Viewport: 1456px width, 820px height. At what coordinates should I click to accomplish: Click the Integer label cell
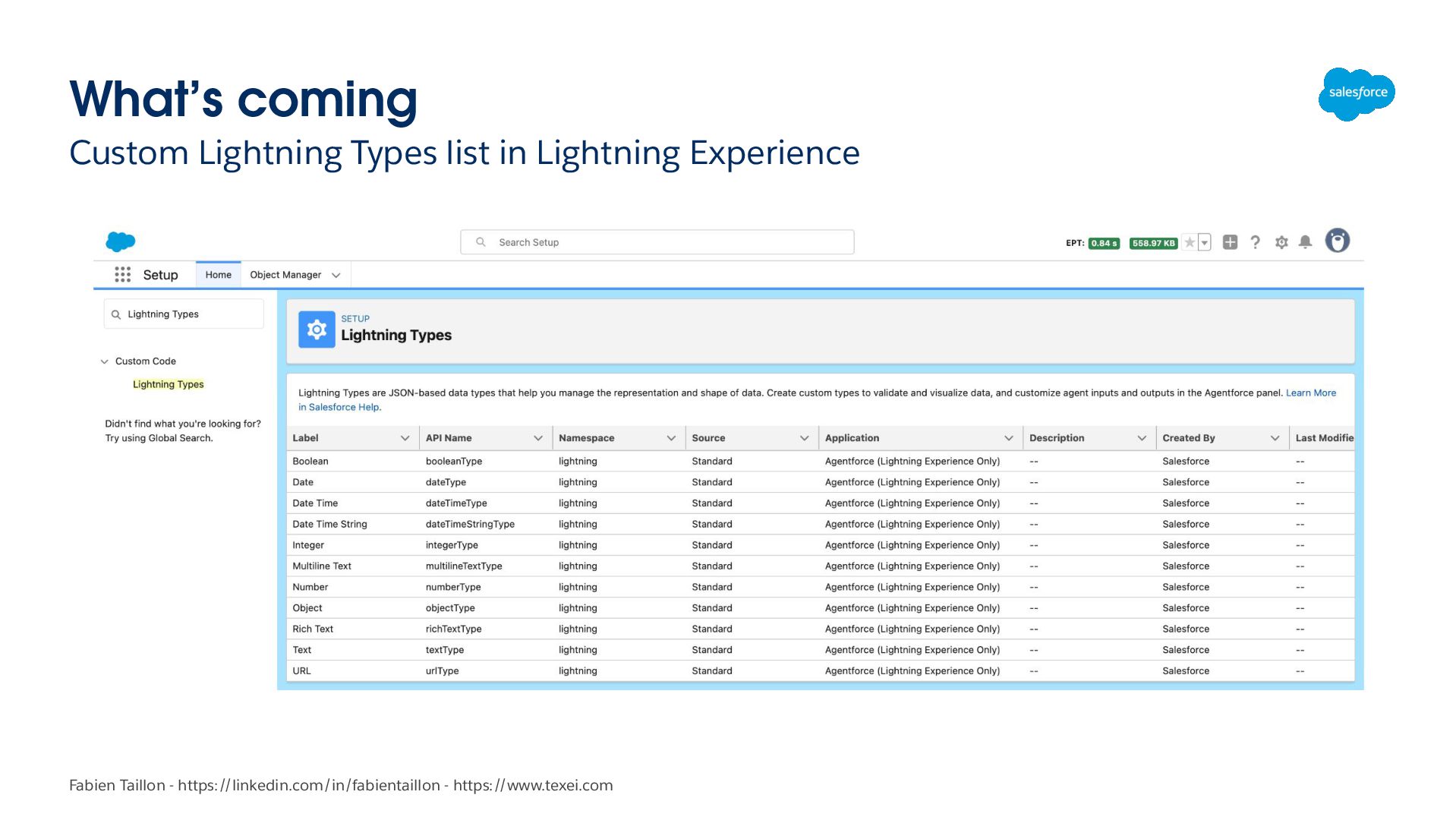point(308,545)
